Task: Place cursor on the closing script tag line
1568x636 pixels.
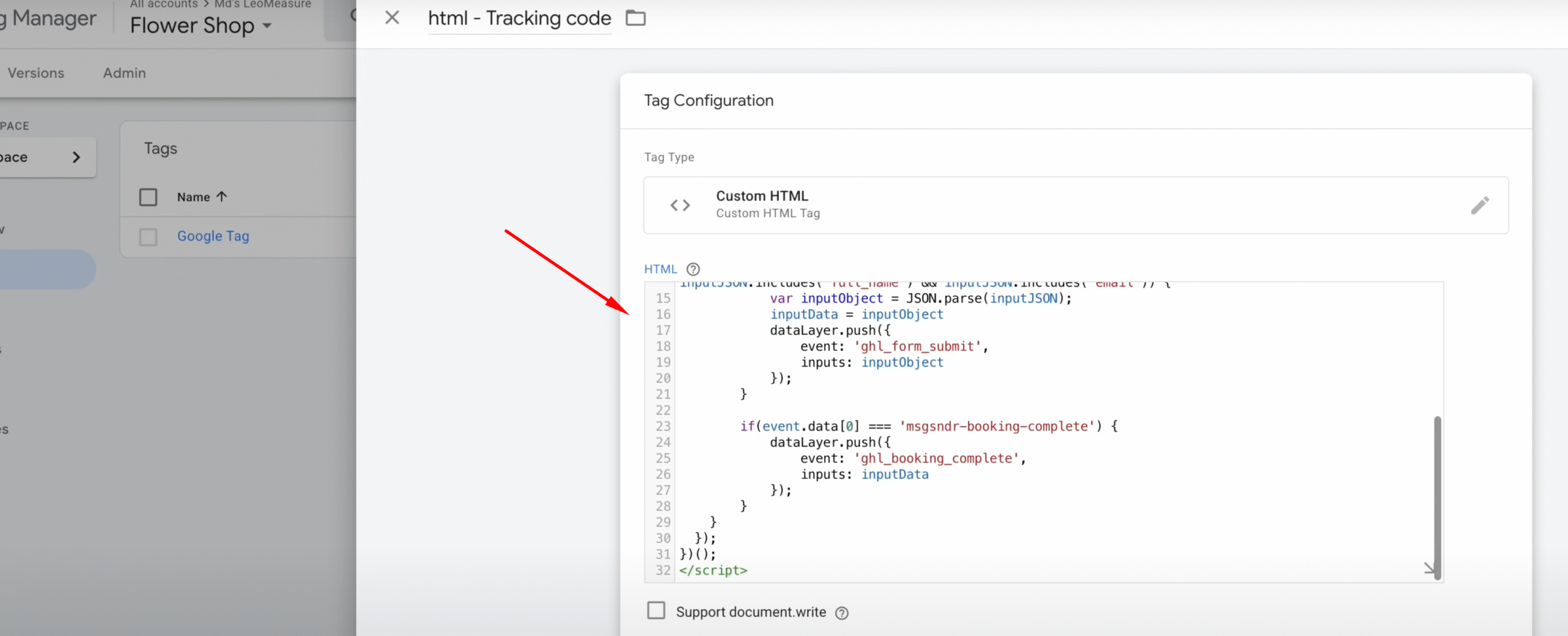Action: [x=714, y=570]
